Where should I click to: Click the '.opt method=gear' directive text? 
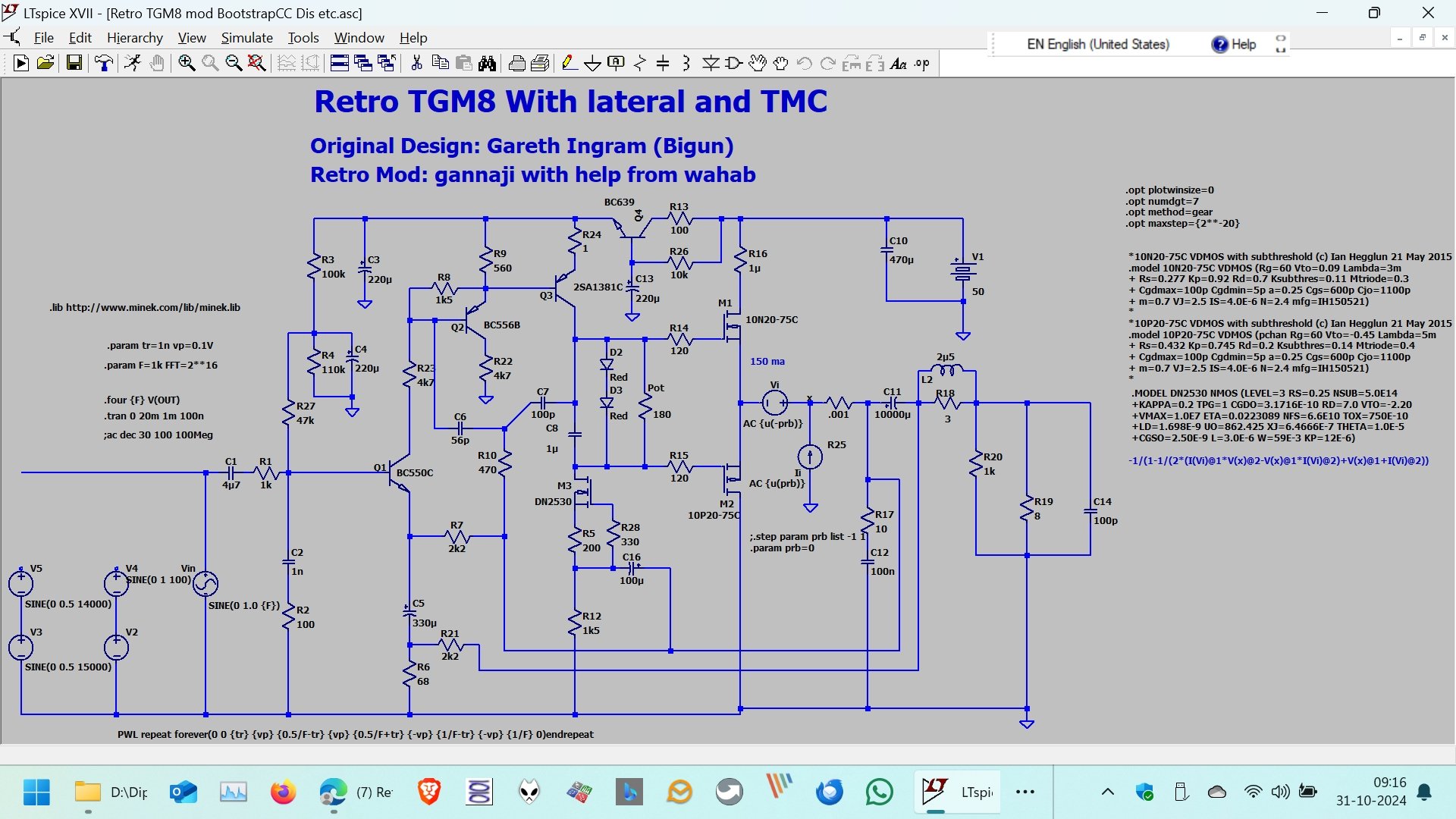1169,212
